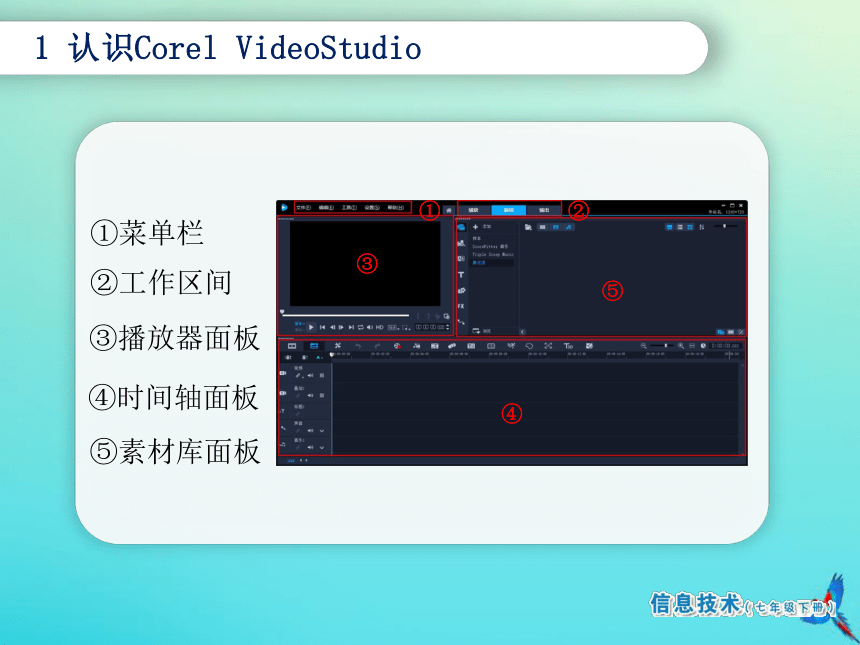The height and width of the screenshot is (645, 860).
Task: Select the Path library icon in the sidebar
Action: (461, 322)
